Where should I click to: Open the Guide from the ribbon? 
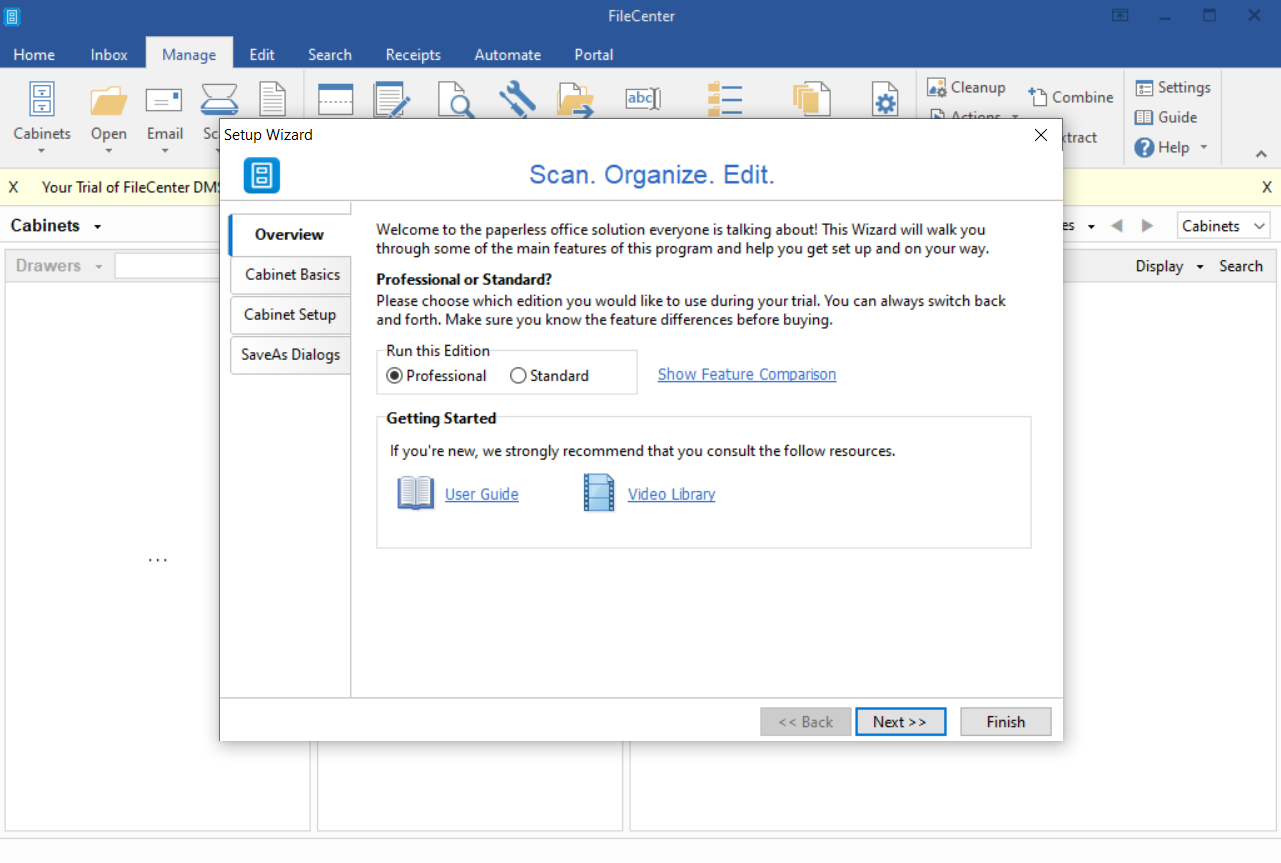tap(1166, 117)
